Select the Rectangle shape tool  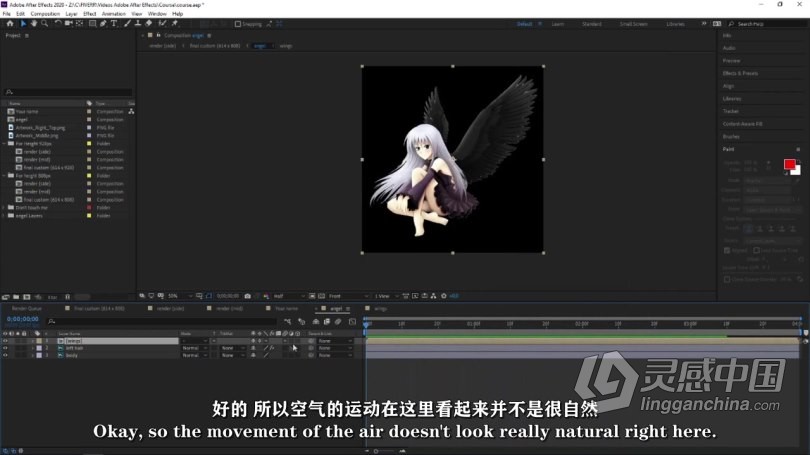pyautogui.click(x=92, y=24)
